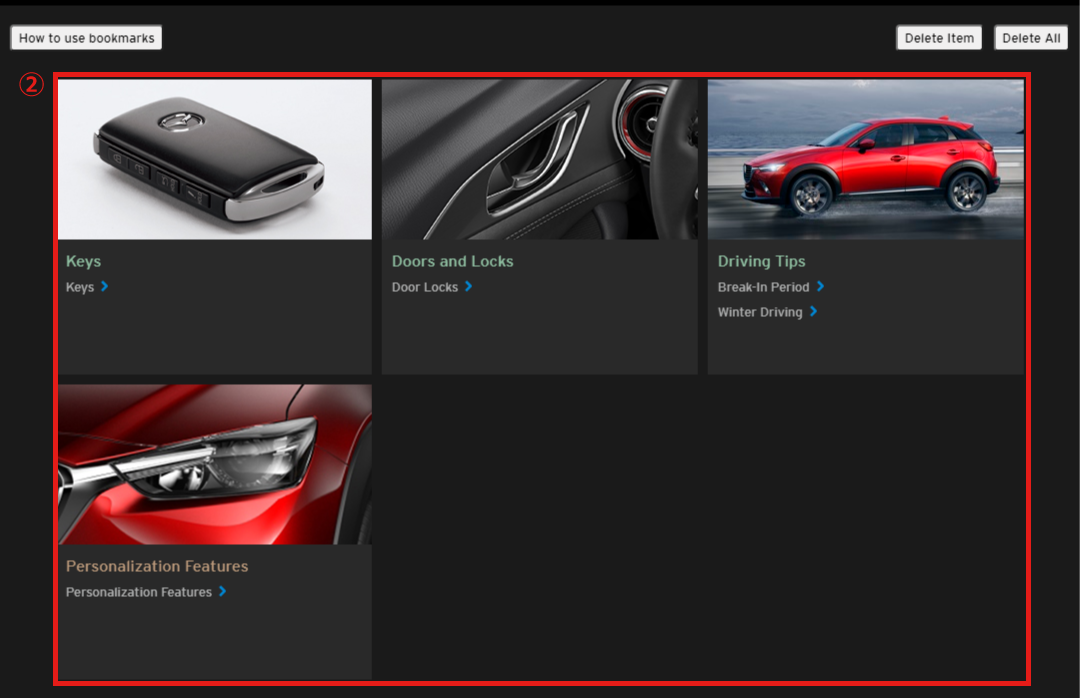Click the blue chevron next to Winter Driving
This screenshot has width=1080, height=698.
[x=813, y=311]
